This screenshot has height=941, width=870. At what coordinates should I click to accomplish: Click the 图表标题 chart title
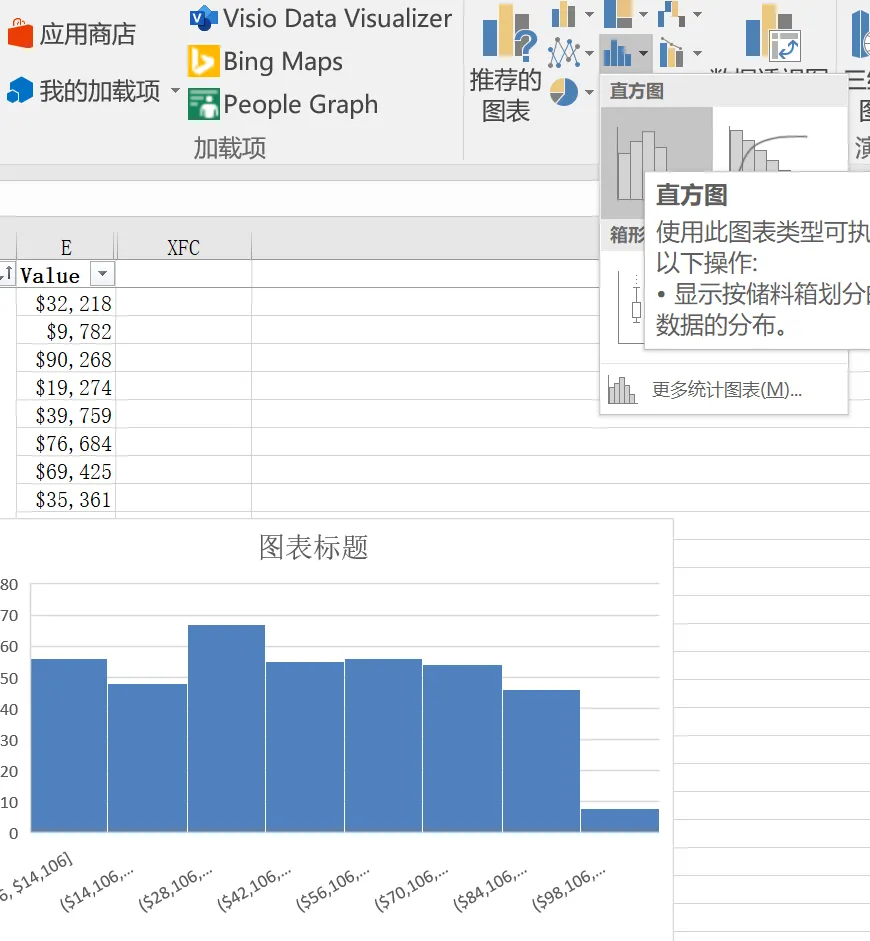[x=313, y=547]
